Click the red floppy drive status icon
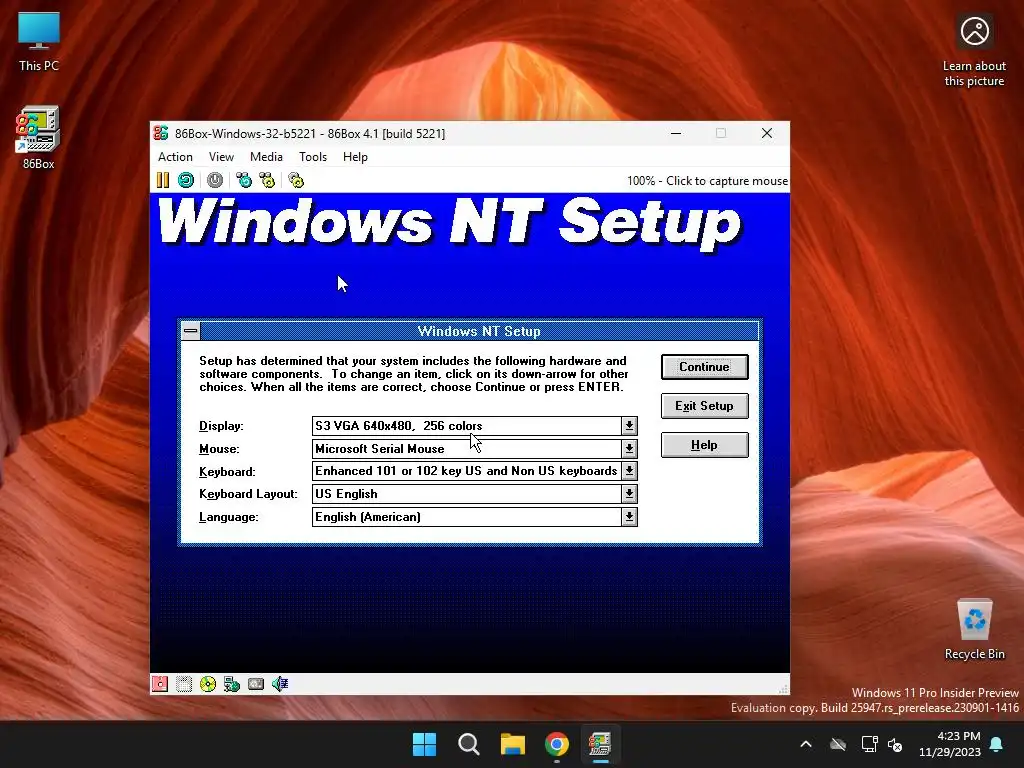 tap(160, 684)
